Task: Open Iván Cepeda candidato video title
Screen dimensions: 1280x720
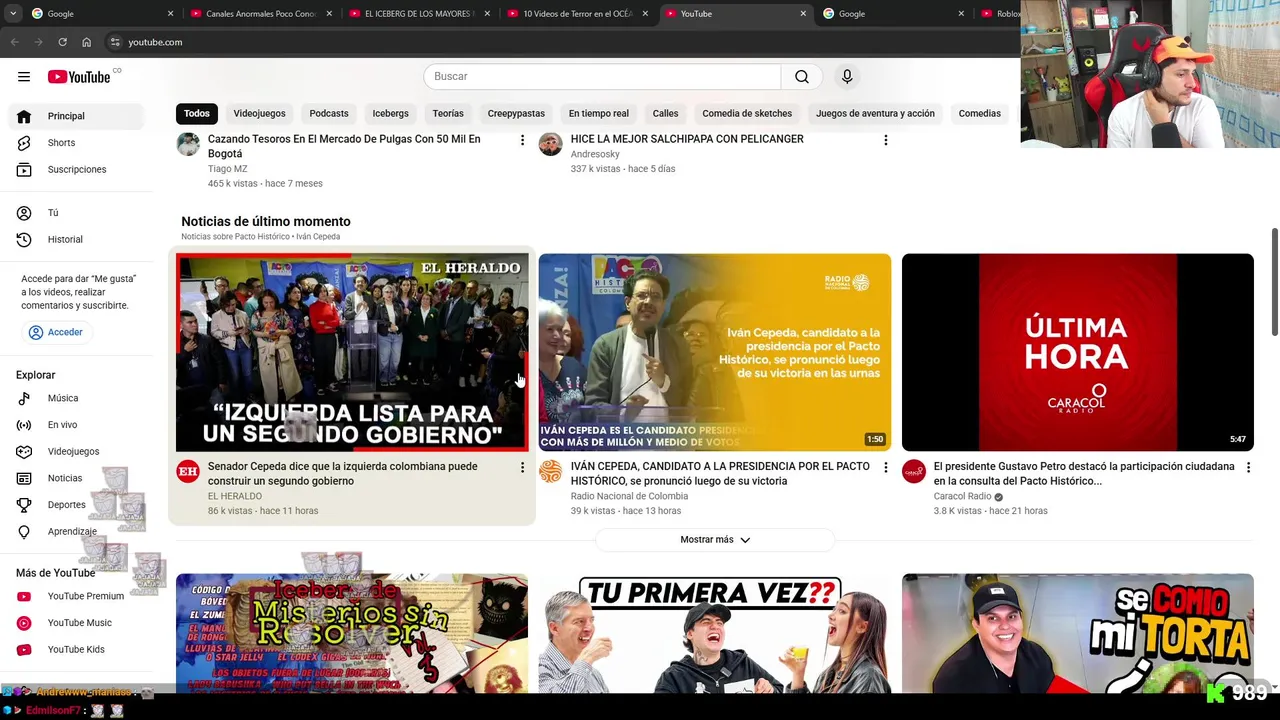Action: pyautogui.click(x=720, y=474)
